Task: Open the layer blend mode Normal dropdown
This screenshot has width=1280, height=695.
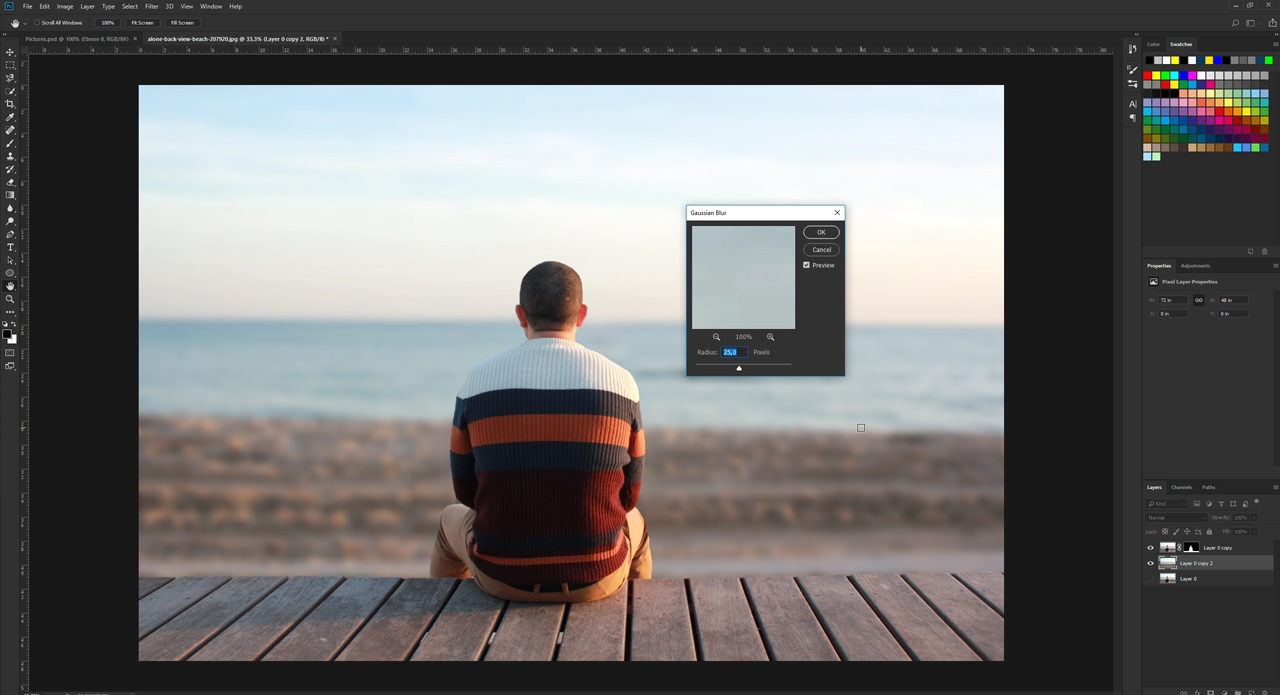Action: (x=1176, y=518)
